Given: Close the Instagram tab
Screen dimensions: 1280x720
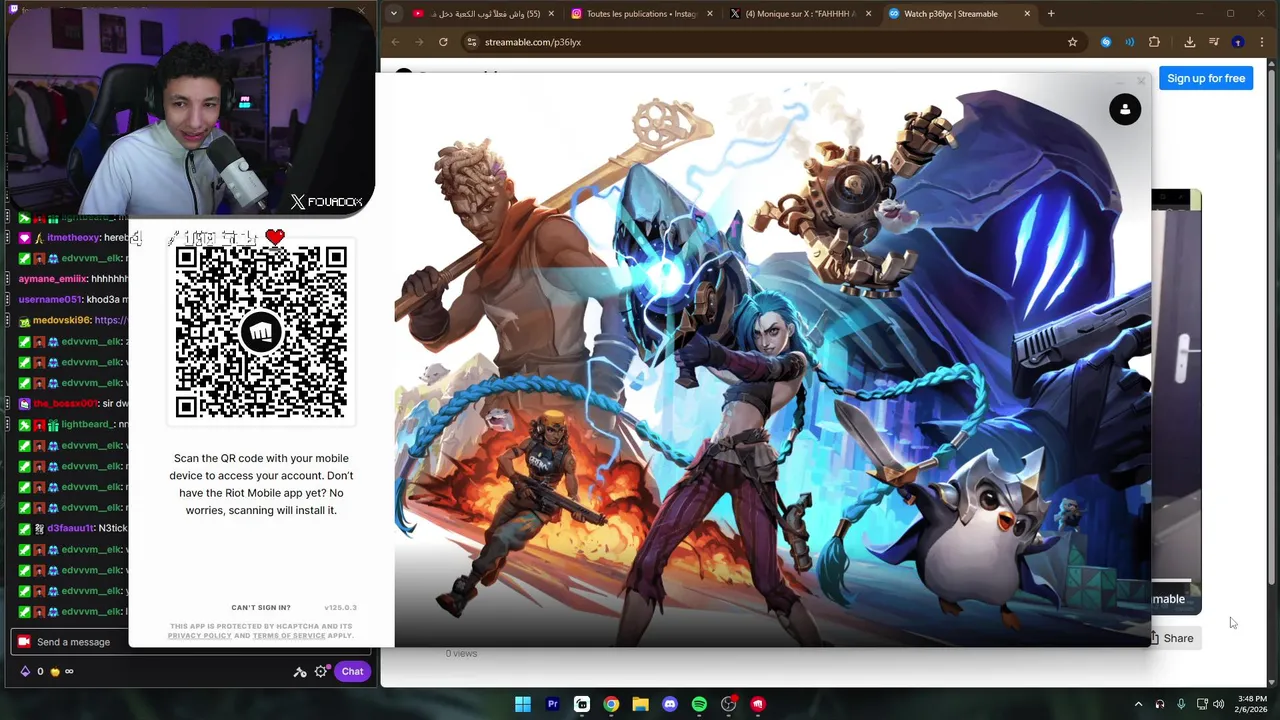Looking at the screenshot, I should (710, 14).
